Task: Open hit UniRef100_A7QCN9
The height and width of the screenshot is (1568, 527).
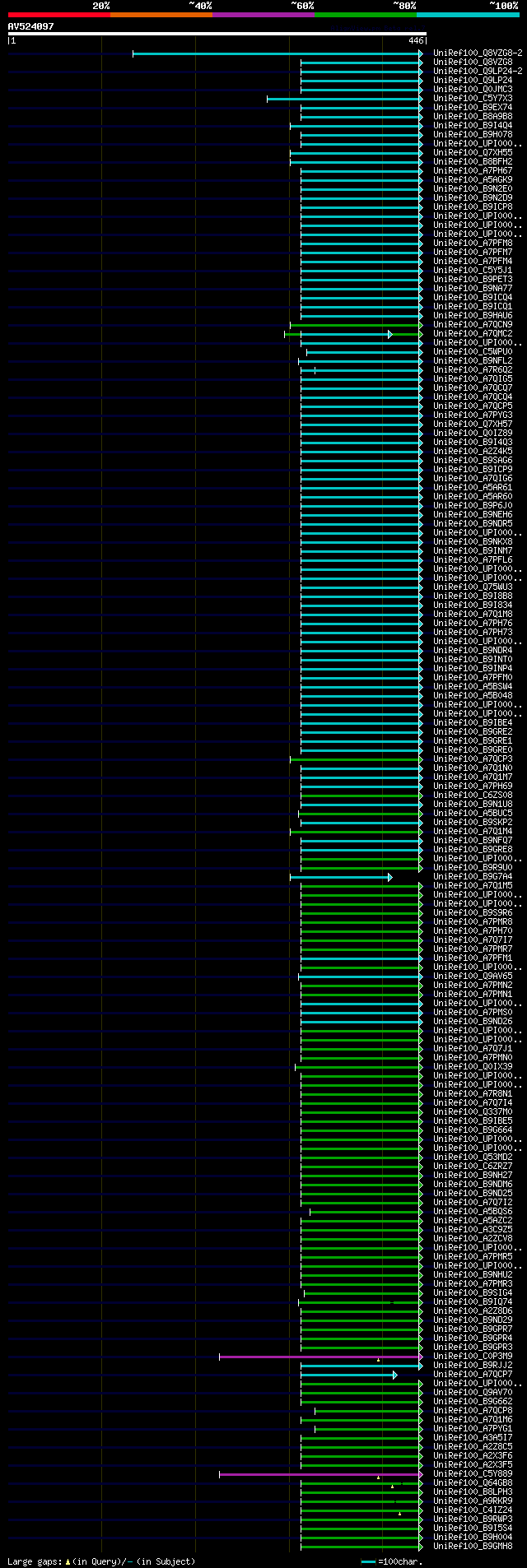Action: [473, 324]
